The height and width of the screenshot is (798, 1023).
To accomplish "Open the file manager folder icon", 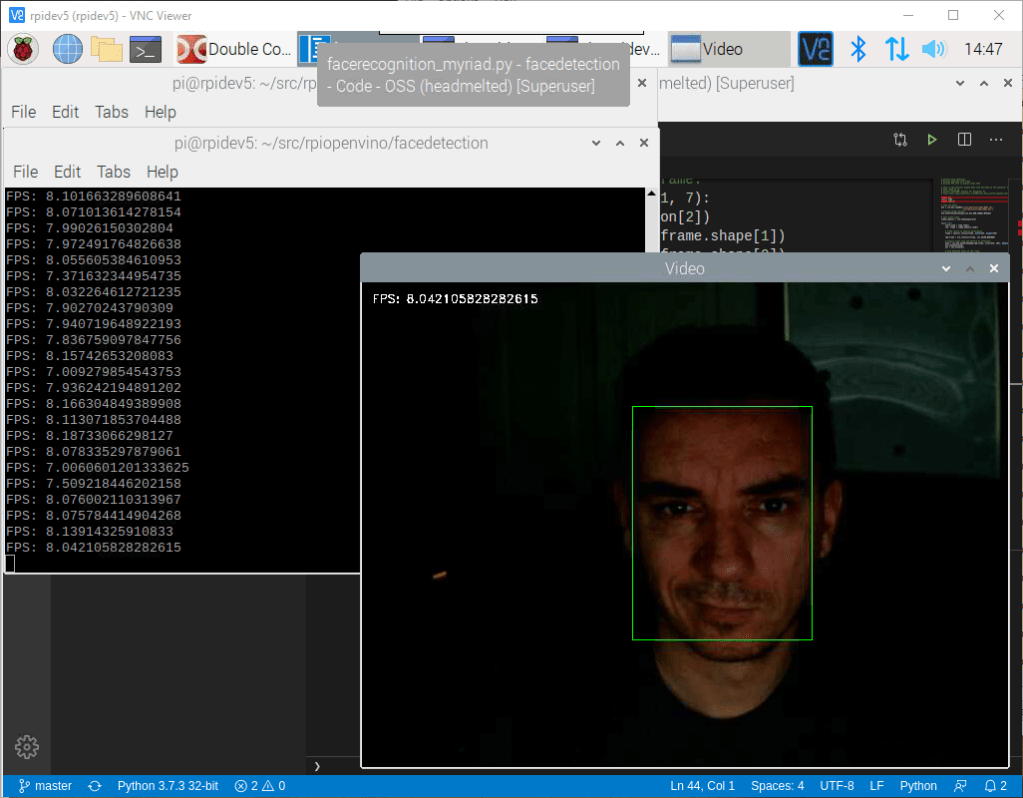I will pos(106,48).
